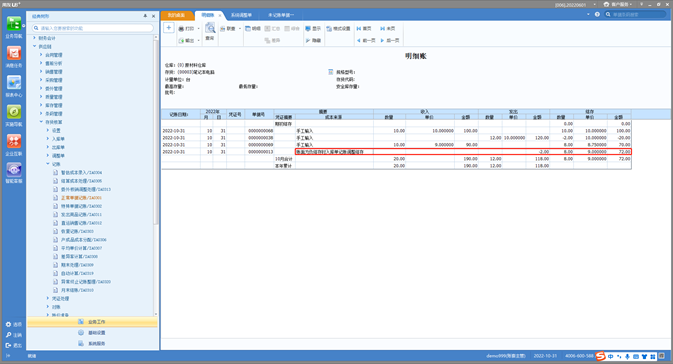Click the 注销 logout icon at bottom left
The height and width of the screenshot is (364, 673).
point(8,335)
